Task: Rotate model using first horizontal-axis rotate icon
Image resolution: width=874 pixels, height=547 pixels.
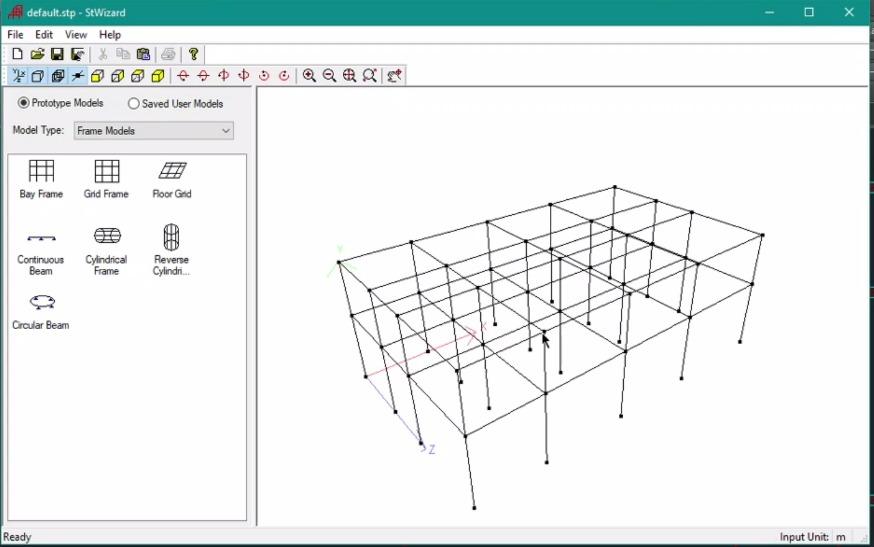Action: pos(183,76)
